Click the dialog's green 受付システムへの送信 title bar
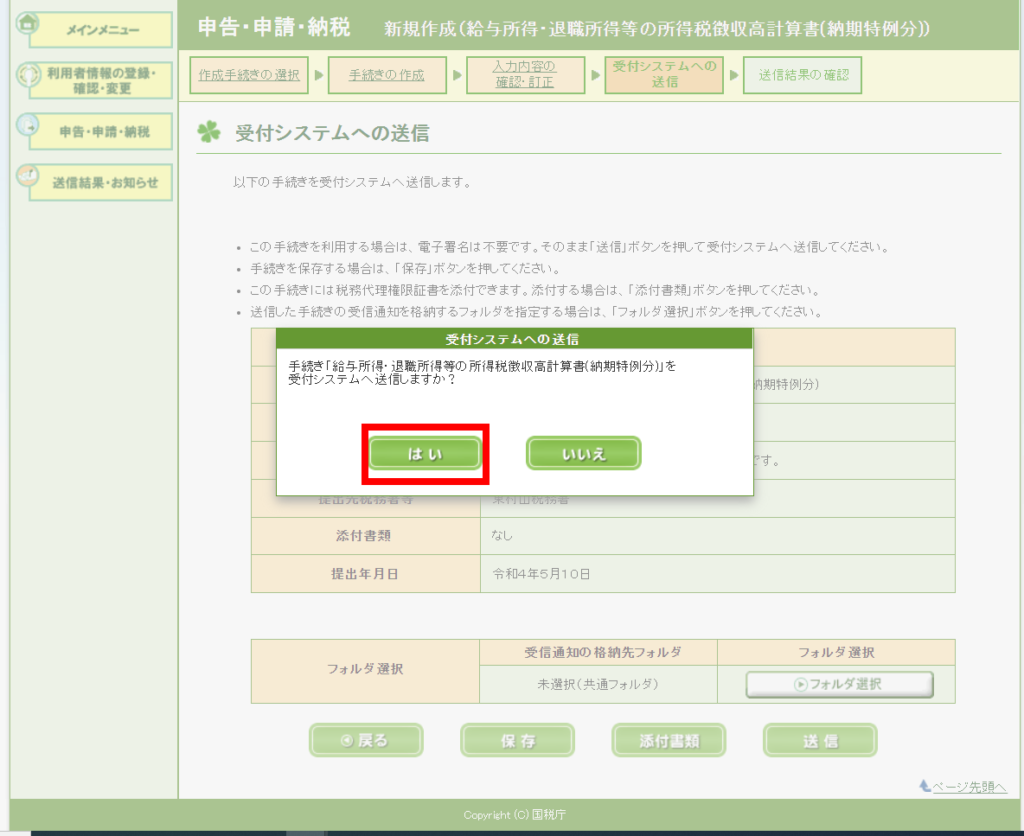The image size is (1024, 836). 513,339
